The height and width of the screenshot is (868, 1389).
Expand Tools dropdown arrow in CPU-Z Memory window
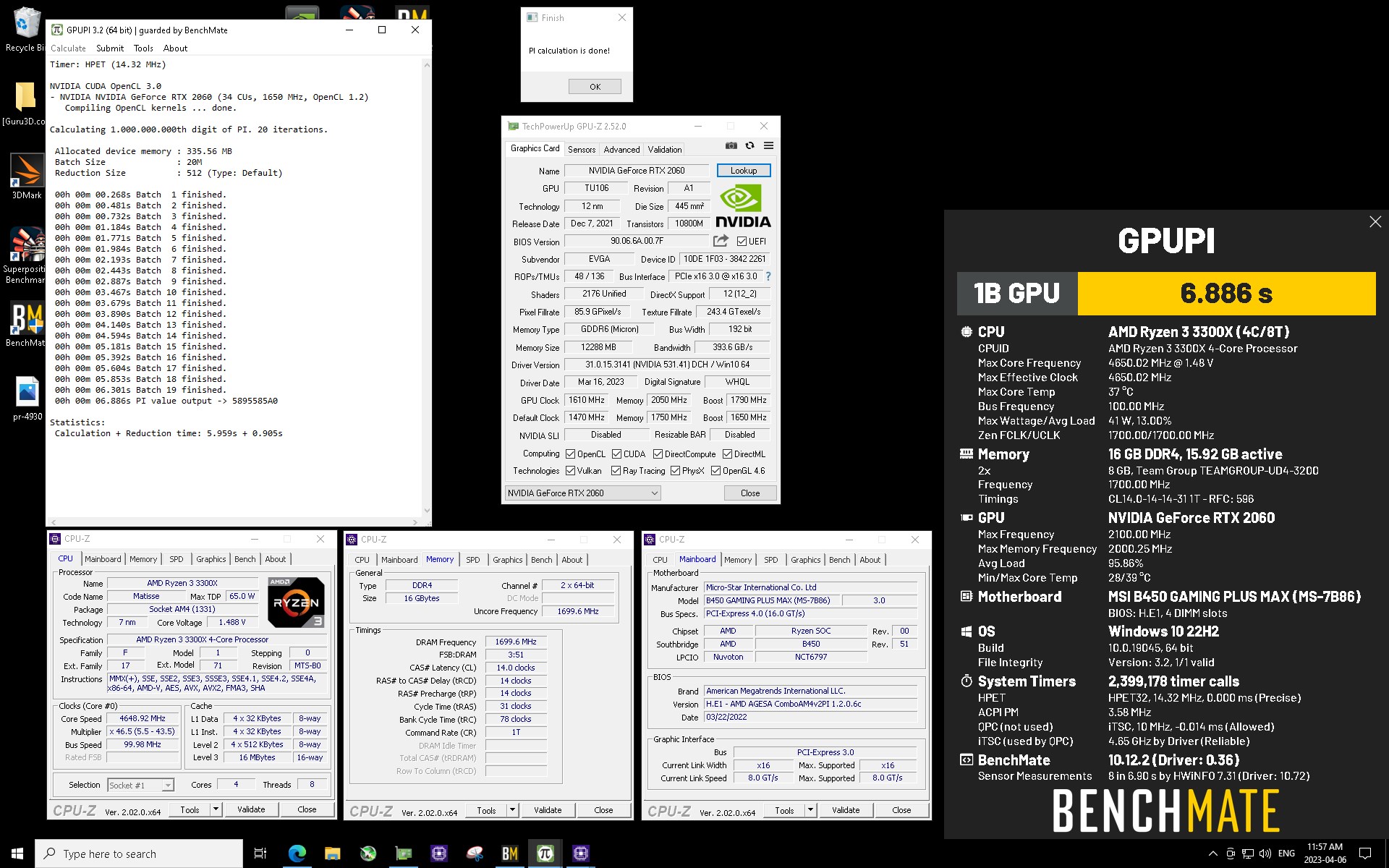coord(512,810)
